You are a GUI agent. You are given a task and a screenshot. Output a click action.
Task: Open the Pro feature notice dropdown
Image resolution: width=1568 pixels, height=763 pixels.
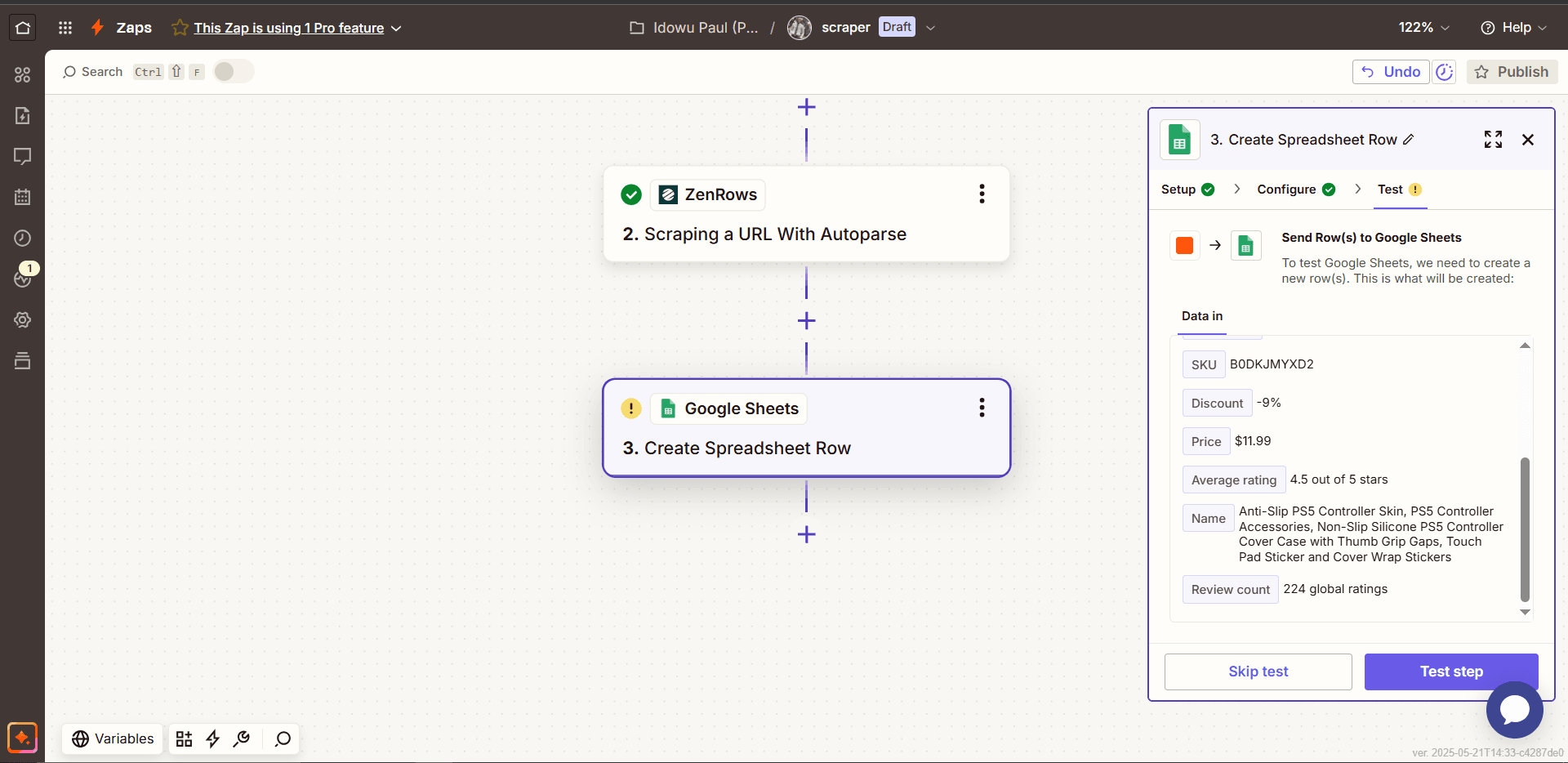(x=396, y=29)
